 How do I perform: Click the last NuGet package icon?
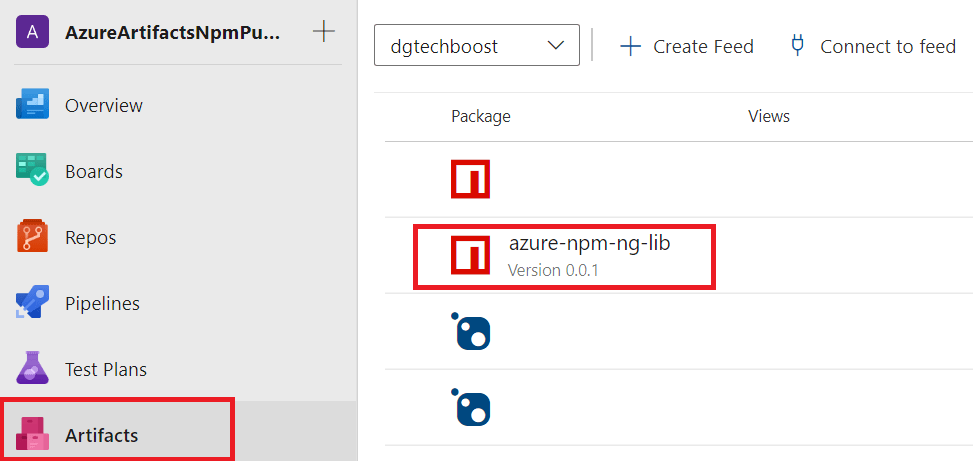(470, 407)
